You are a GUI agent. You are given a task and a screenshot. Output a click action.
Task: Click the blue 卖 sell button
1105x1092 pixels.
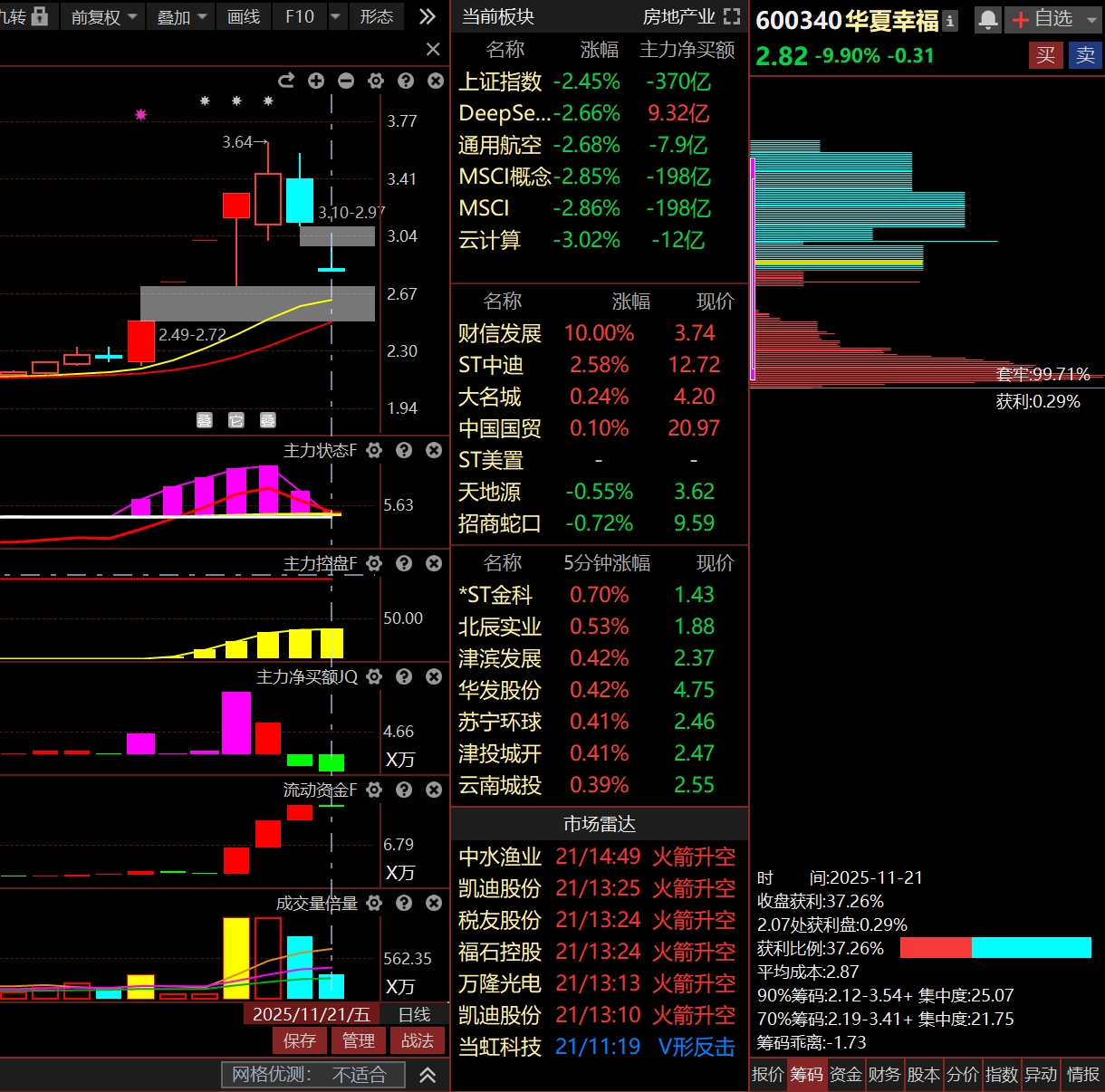pyautogui.click(x=1085, y=55)
